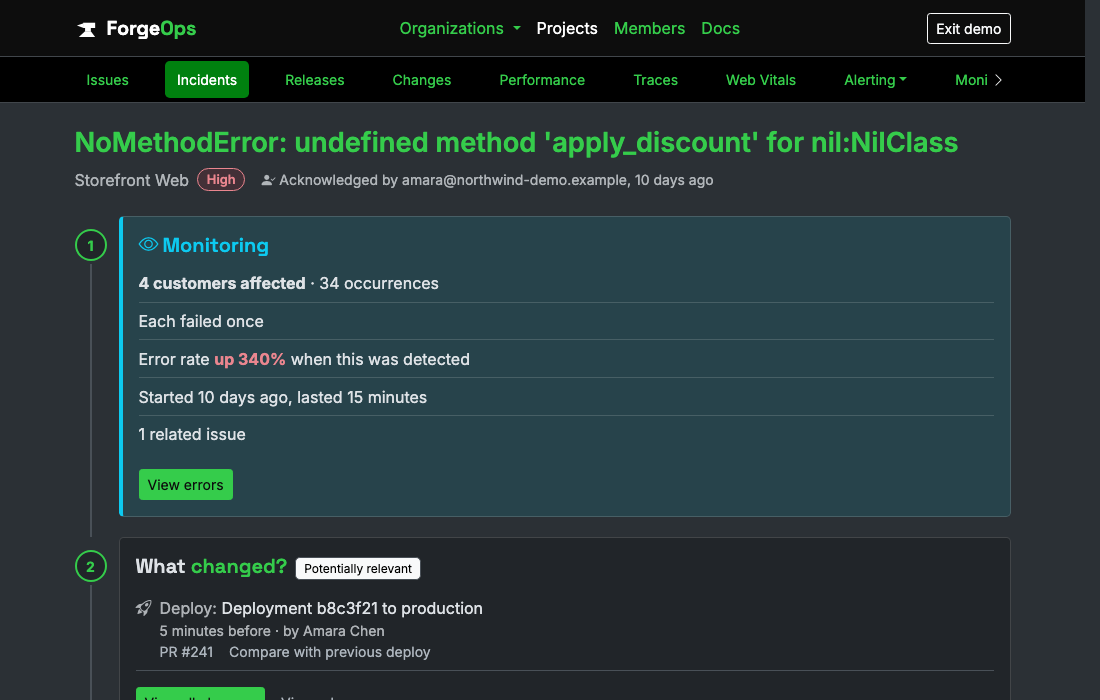The width and height of the screenshot is (1100, 700).
Task: Click the '1 related issue' row
Action: point(566,434)
